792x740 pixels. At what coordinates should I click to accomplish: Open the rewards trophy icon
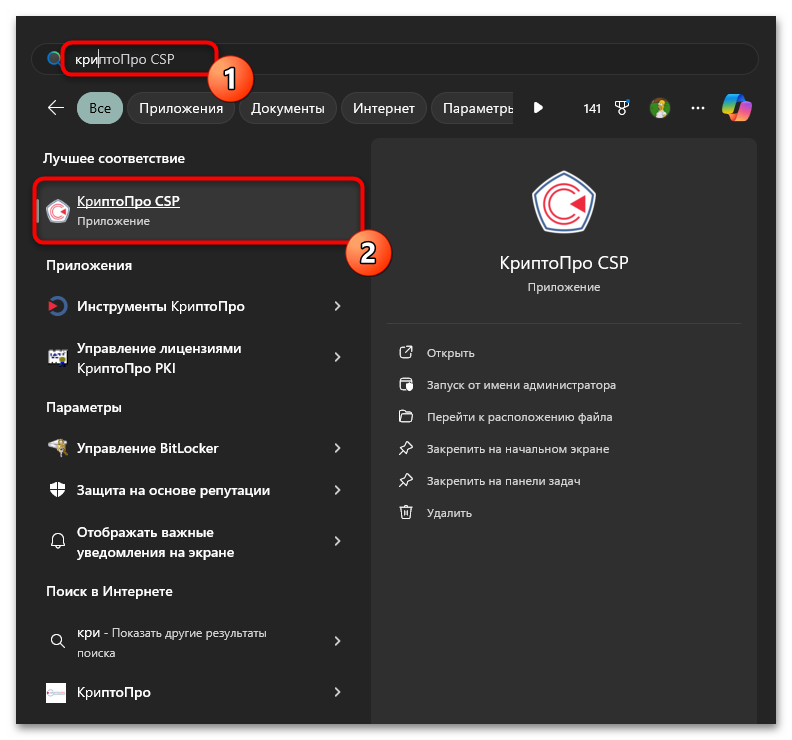pyautogui.click(x=622, y=108)
